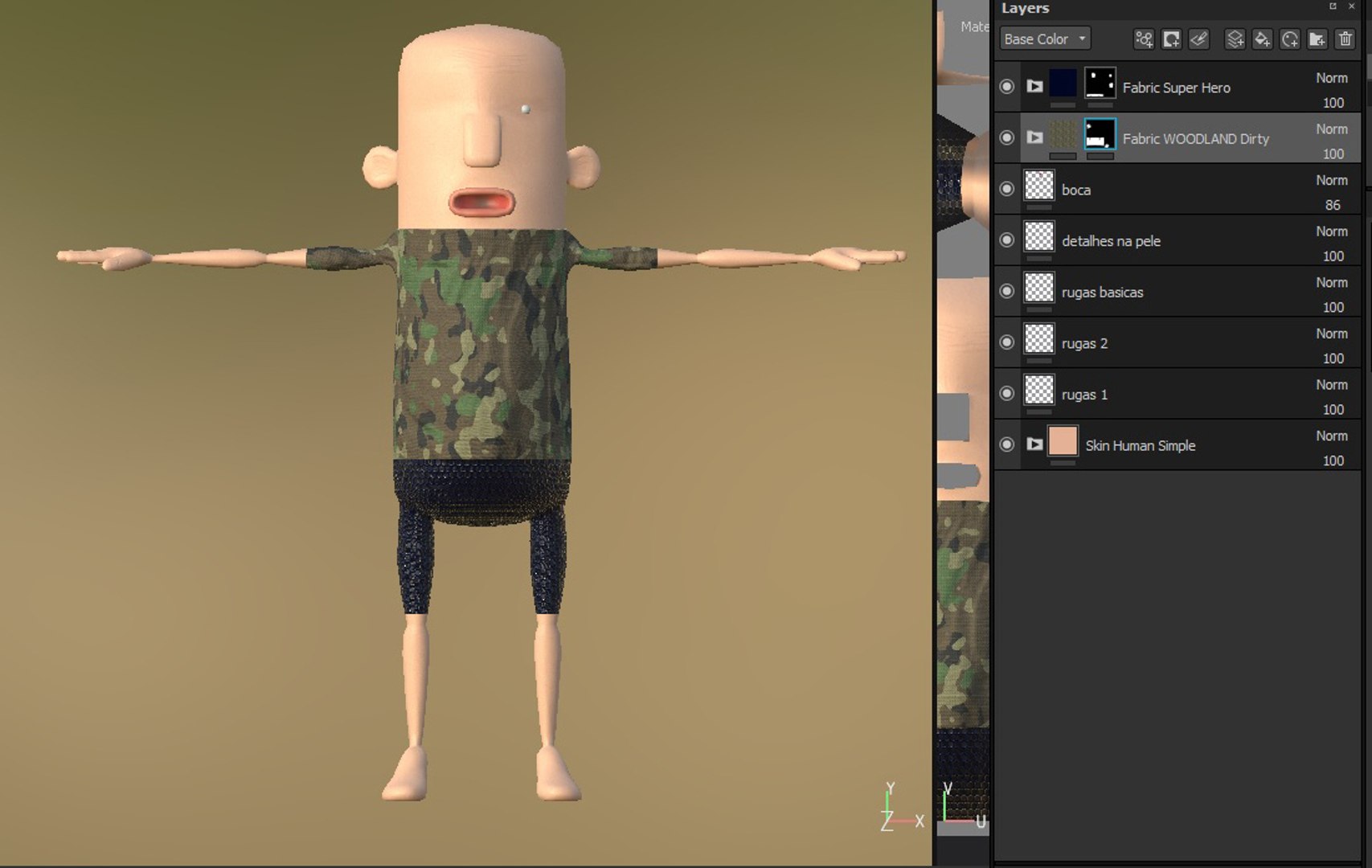
Task: Hide the rugas 1 layer
Action: [1006, 393]
